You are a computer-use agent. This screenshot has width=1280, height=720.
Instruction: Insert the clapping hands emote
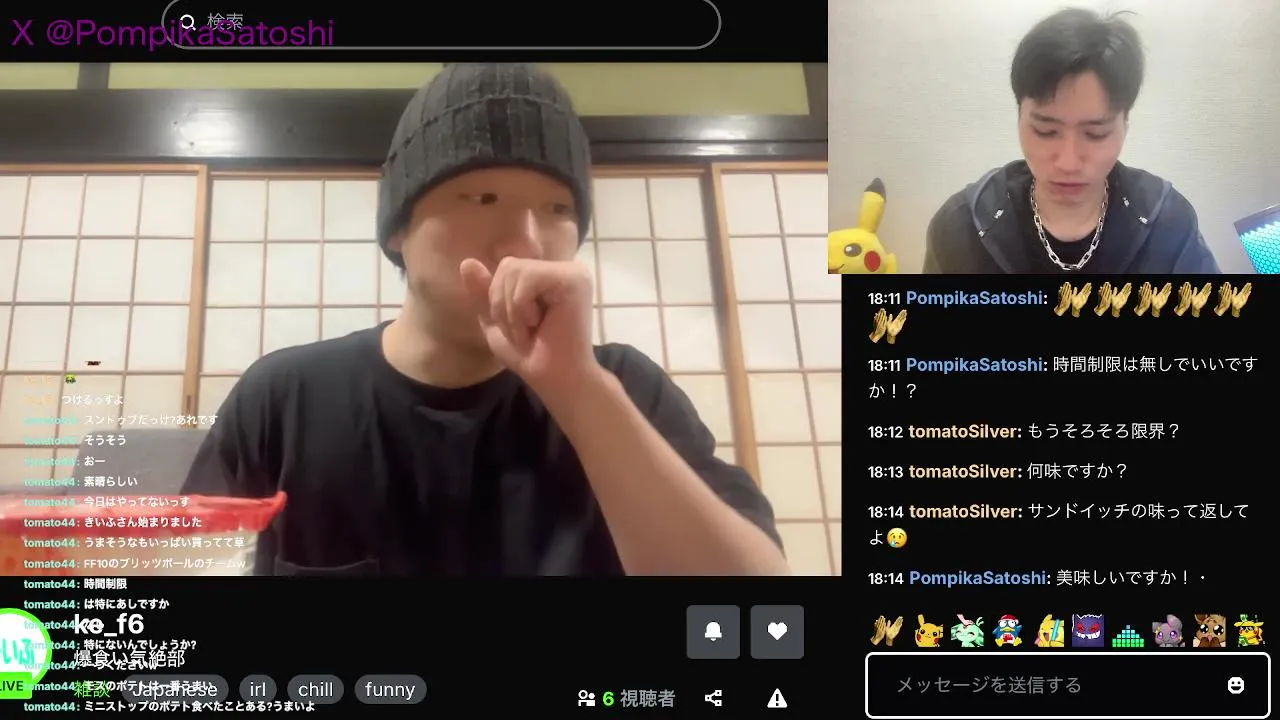click(887, 630)
